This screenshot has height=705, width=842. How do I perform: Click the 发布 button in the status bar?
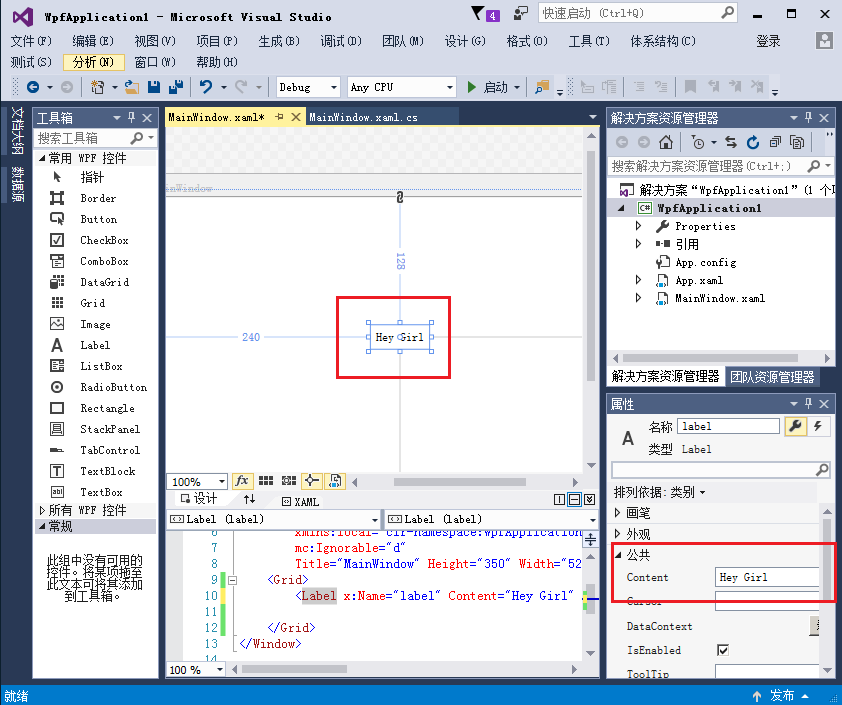click(x=781, y=695)
